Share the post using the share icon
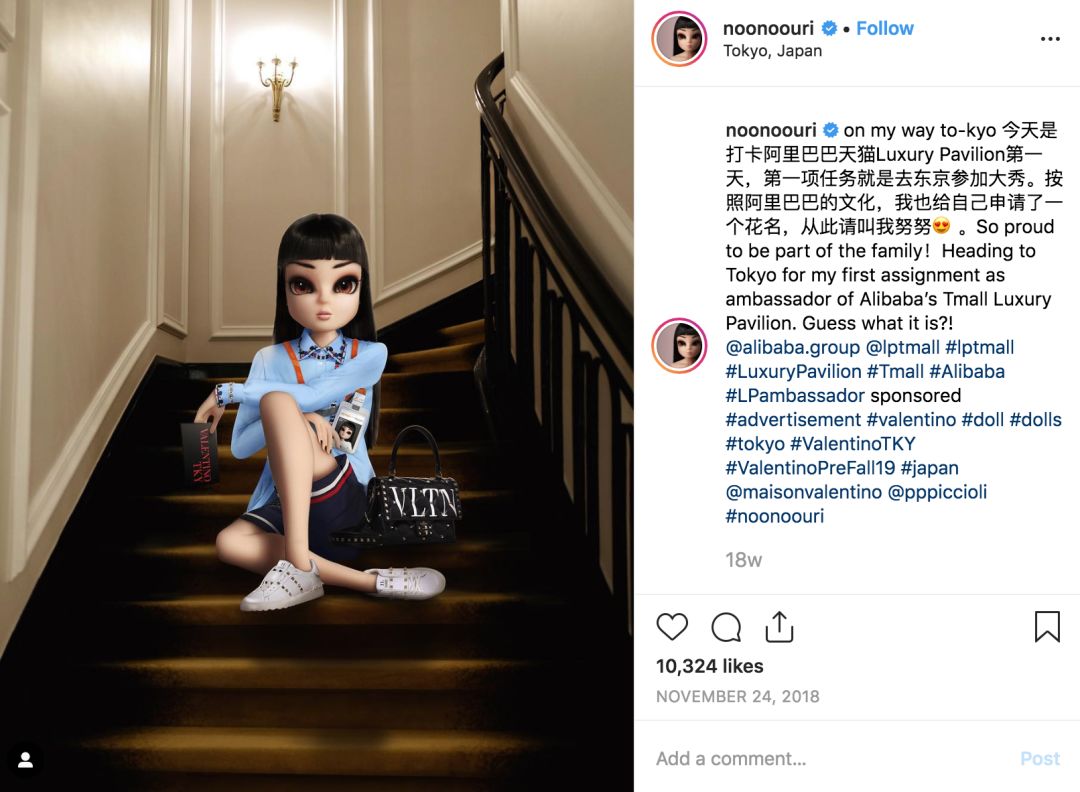The width and height of the screenshot is (1080, 792). pyautogui.click(x=779, y=627)
